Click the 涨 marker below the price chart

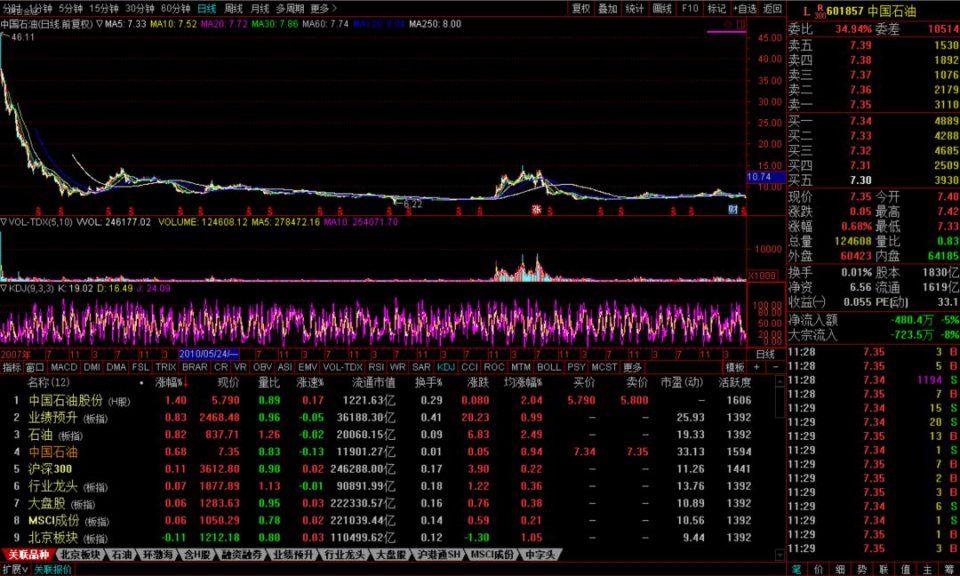pos(536,209)
